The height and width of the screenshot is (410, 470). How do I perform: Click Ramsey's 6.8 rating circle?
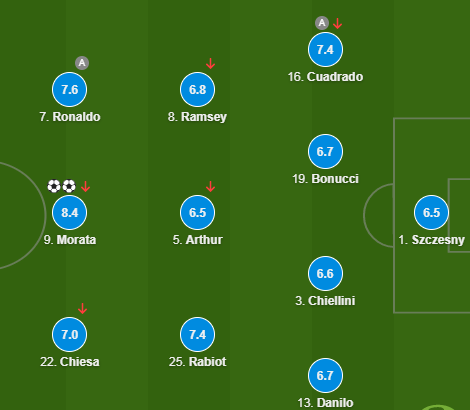point(197,89)
